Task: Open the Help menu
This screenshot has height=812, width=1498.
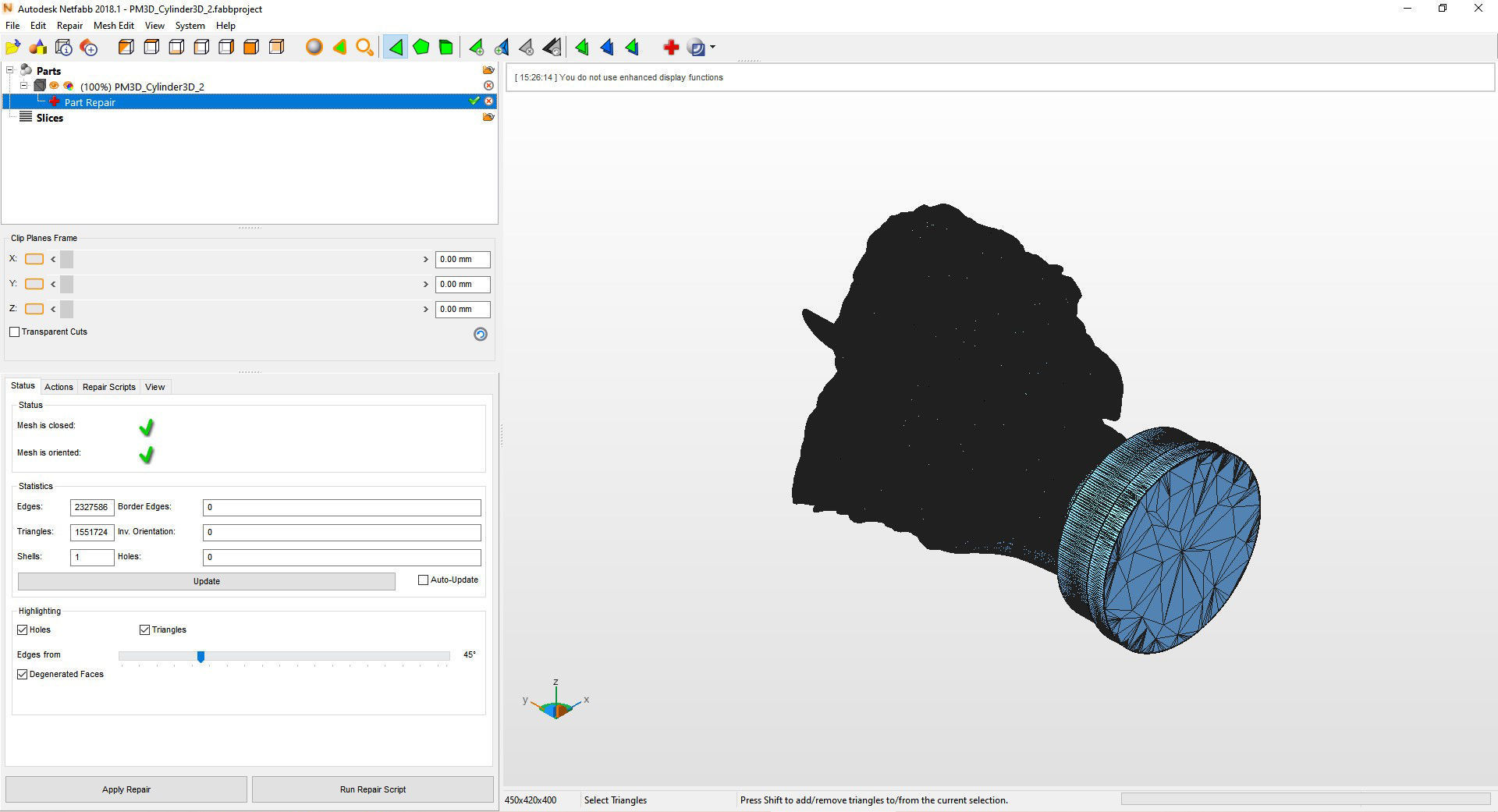Action: pos(225,26)
